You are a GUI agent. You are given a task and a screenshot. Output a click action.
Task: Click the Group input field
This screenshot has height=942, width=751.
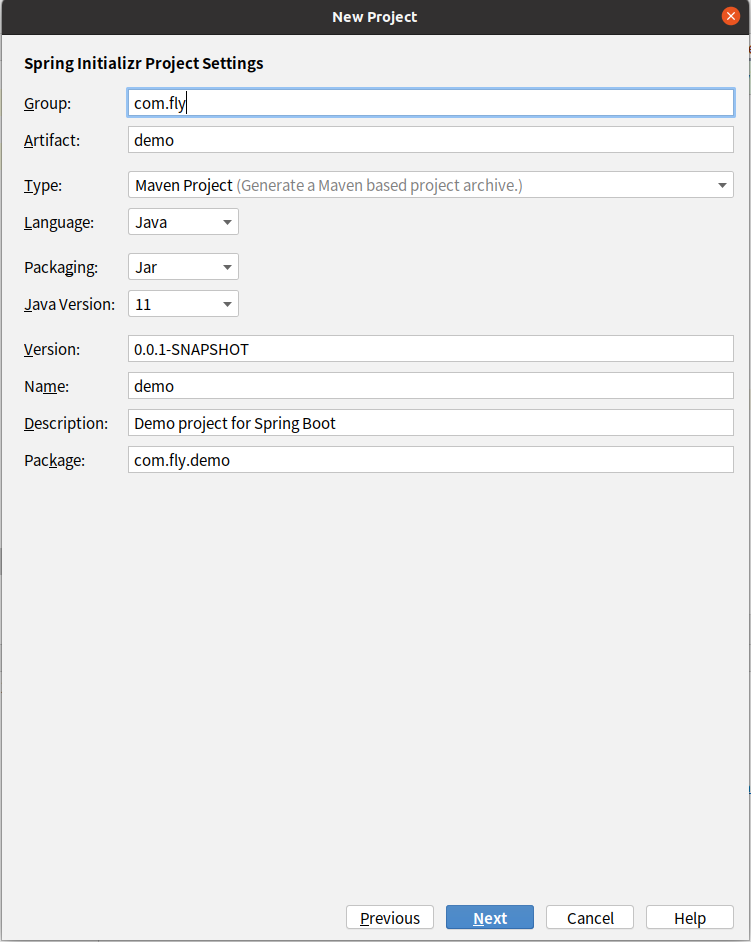tap(431, 103)
